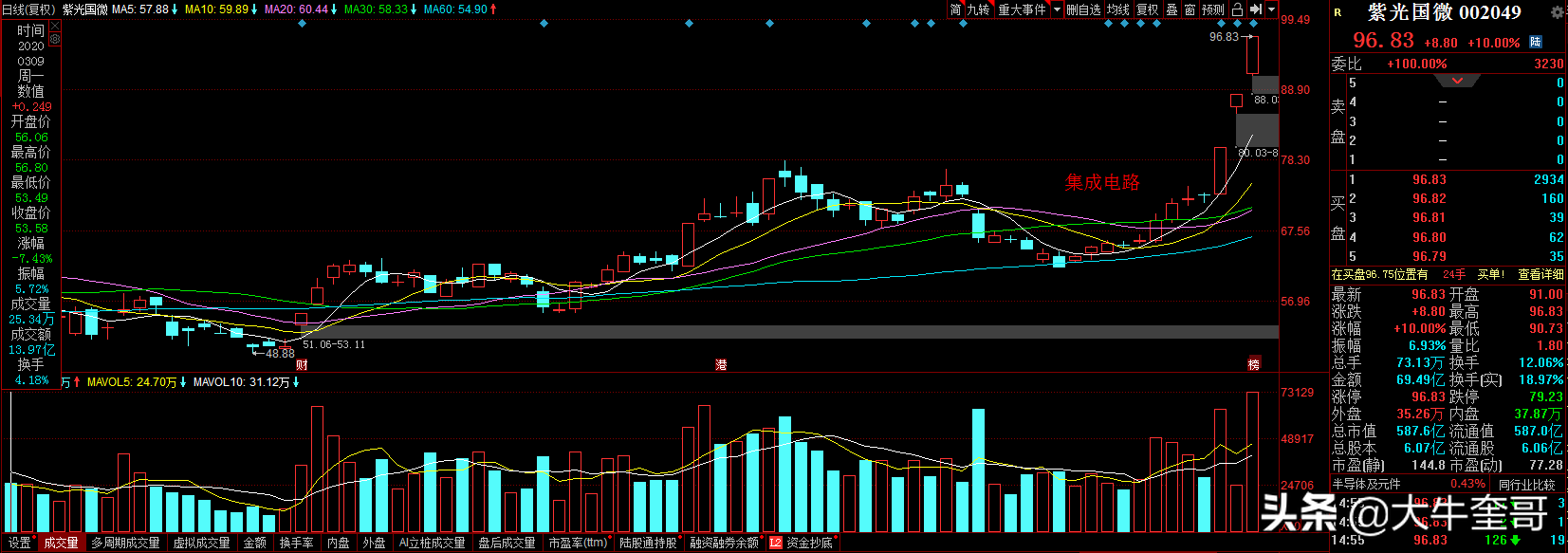
Task: Click 同行业比较 button
Action: coord(1527,484)
